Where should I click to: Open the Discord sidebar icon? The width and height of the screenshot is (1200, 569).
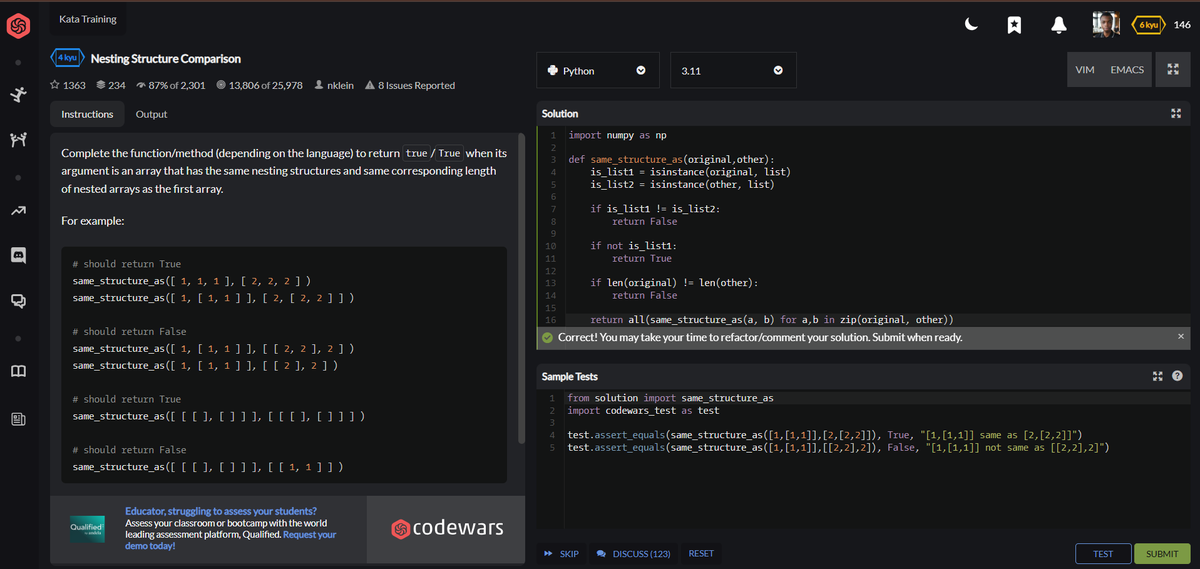pos(18,255)
